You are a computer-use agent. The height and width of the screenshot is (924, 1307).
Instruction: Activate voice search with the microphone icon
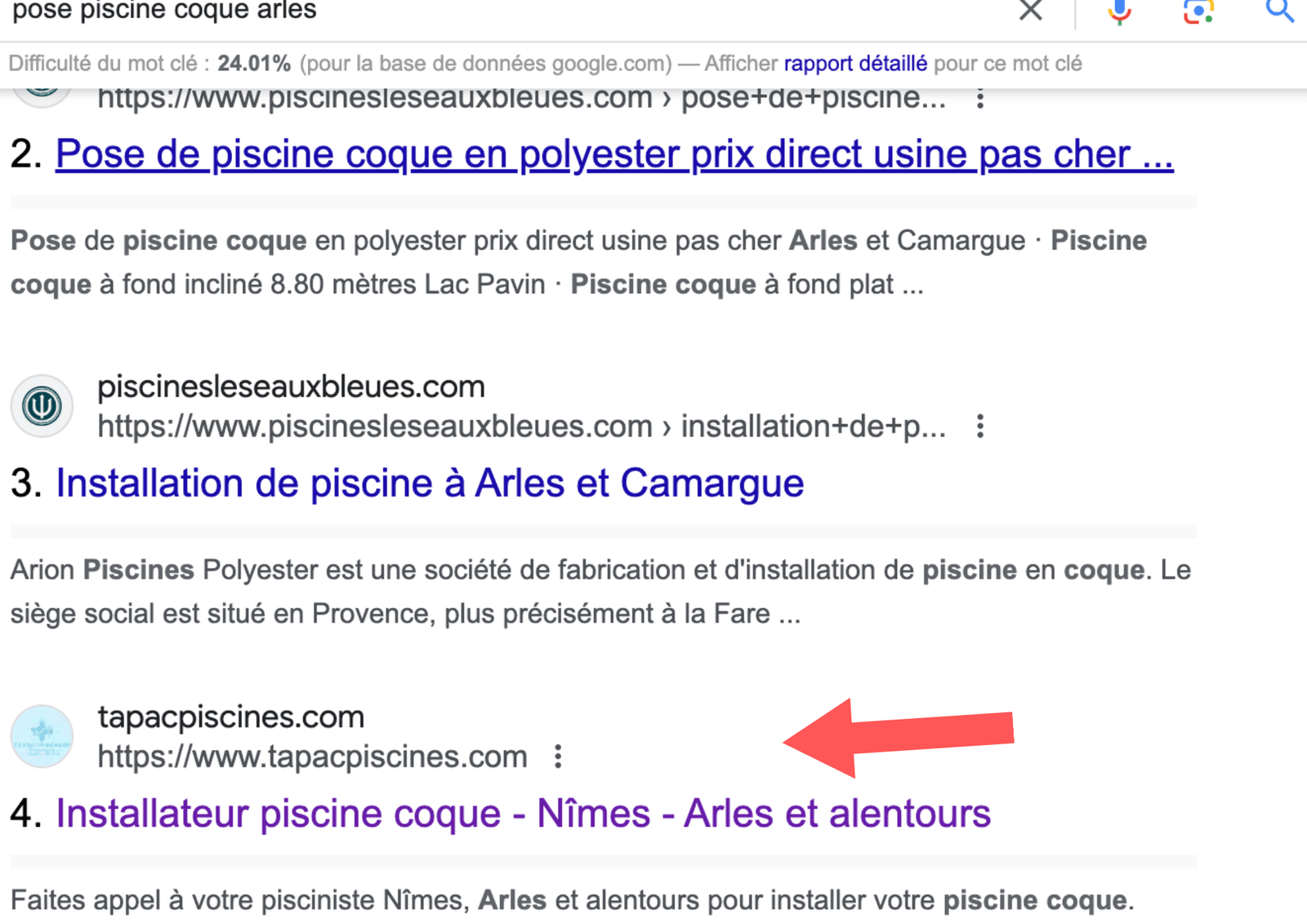click(1119, 11)
